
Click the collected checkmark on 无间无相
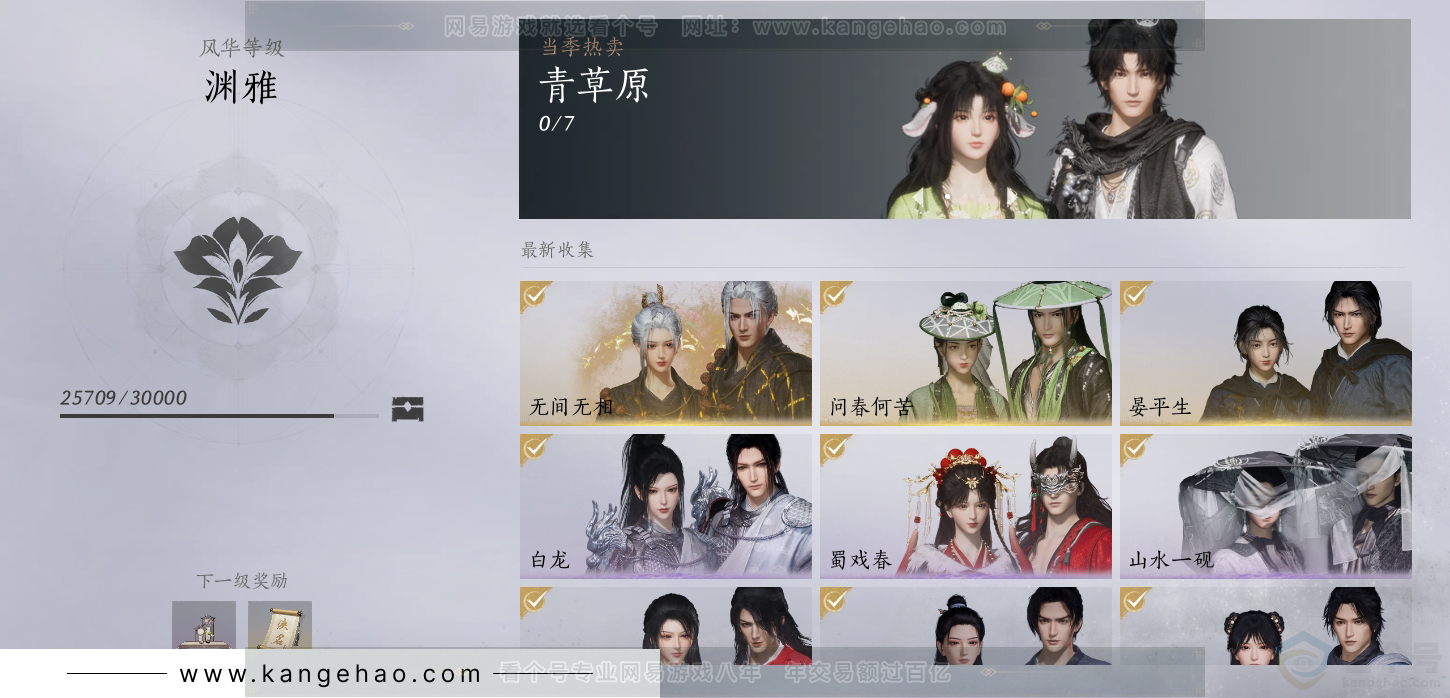536,295
